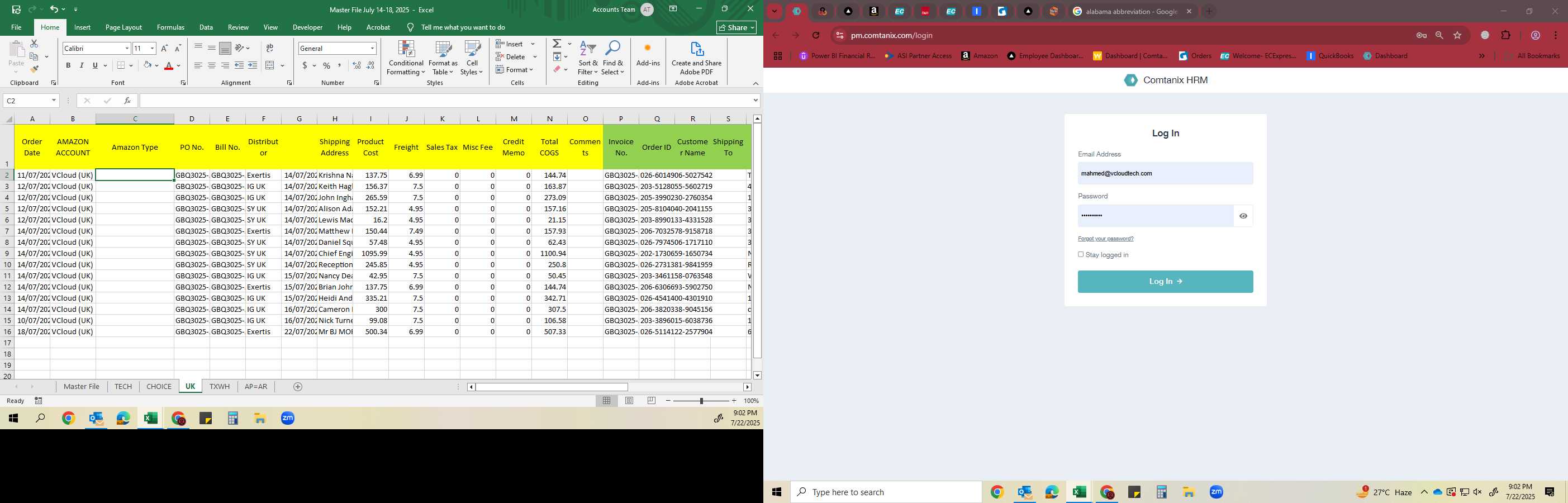Image resolution: width=1568 pixels, height=503 pixels.
Task: Open the Data ribbon tab
Action: coord(206,27)
